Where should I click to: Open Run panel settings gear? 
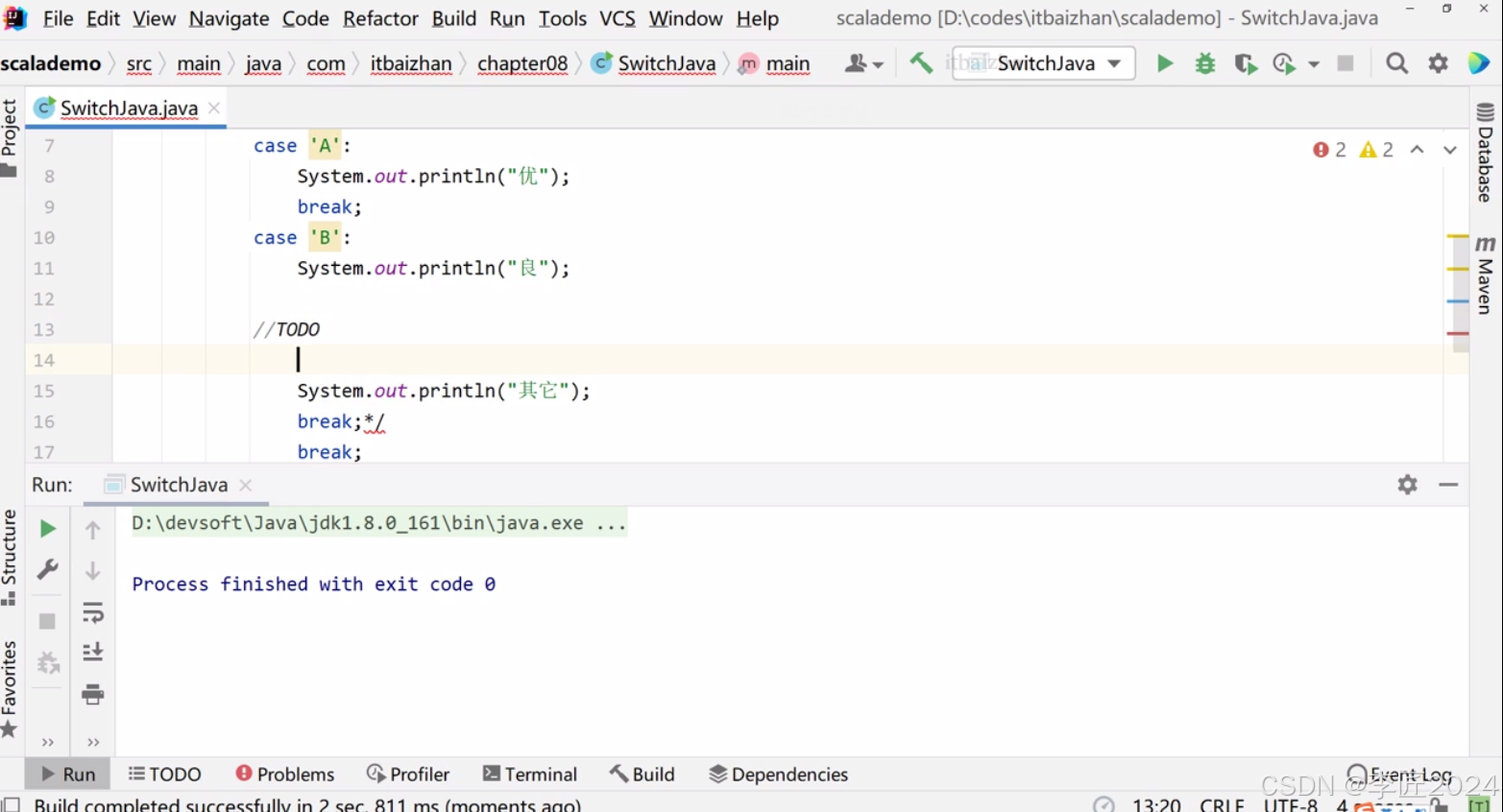pos(1407,485)
